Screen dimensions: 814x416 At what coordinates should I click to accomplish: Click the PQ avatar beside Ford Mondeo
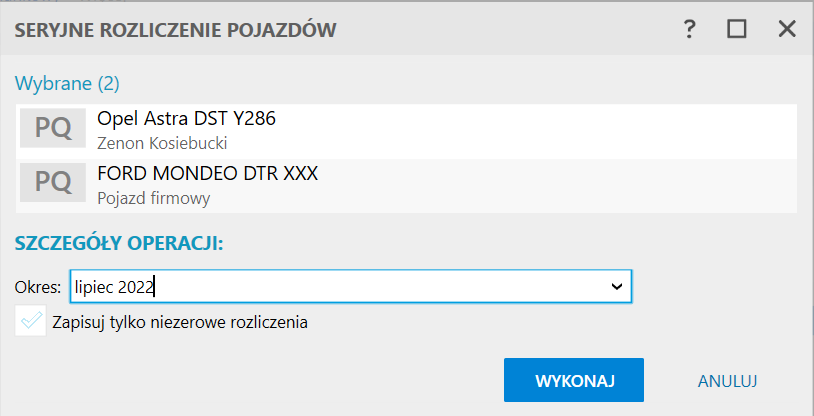[x=53, y=183]
